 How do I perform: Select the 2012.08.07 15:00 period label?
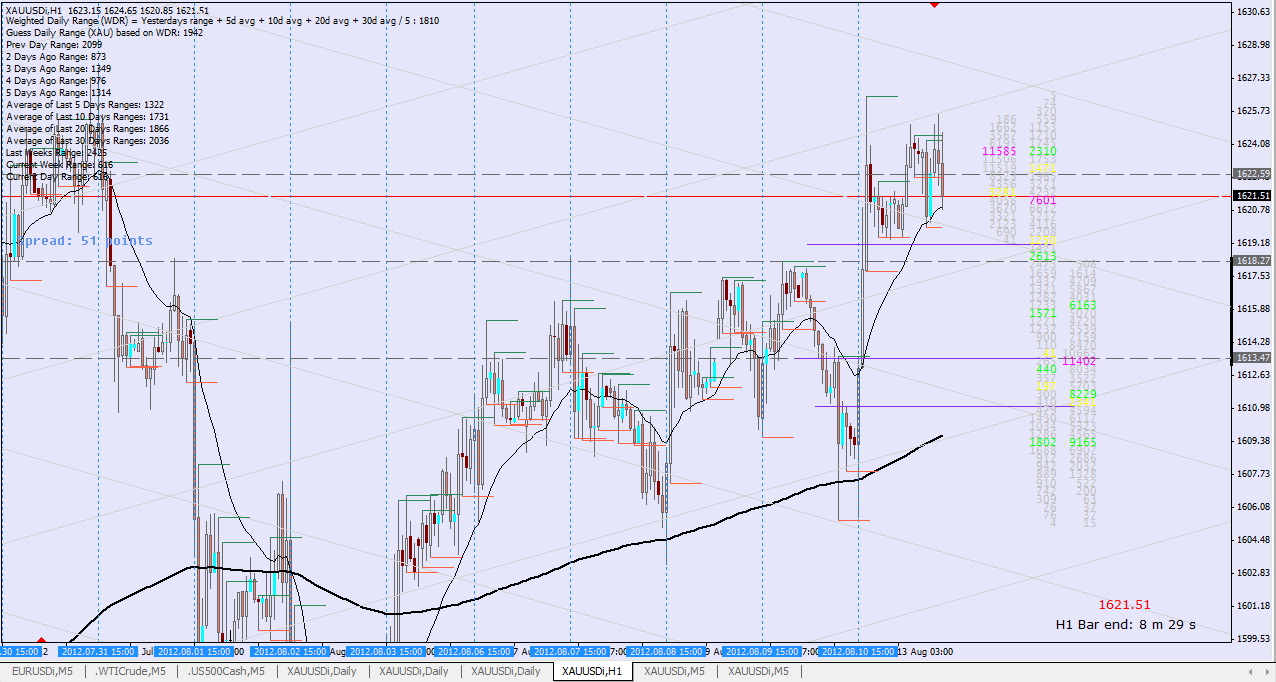pyautogui.click(x=570, y=651)
